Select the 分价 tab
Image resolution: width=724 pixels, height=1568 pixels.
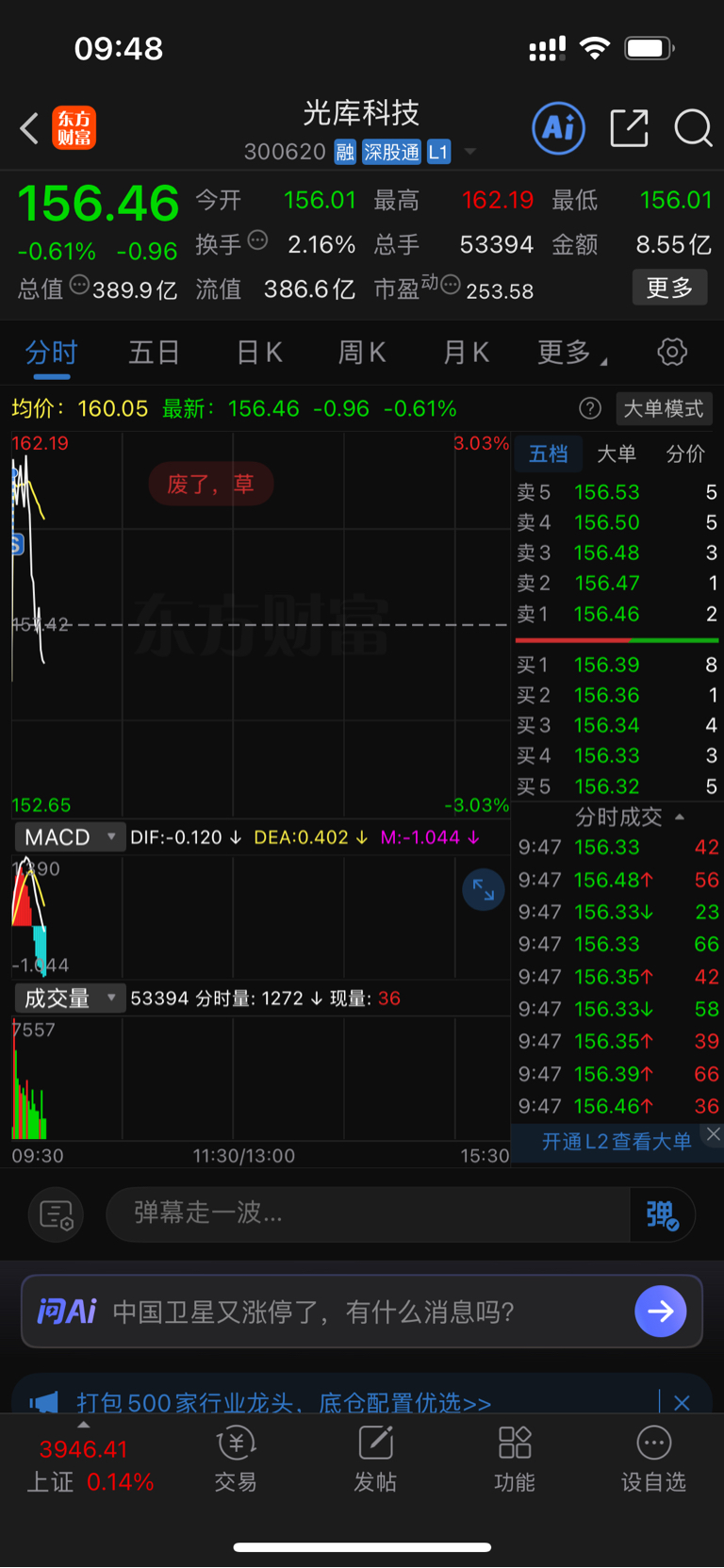685,454
